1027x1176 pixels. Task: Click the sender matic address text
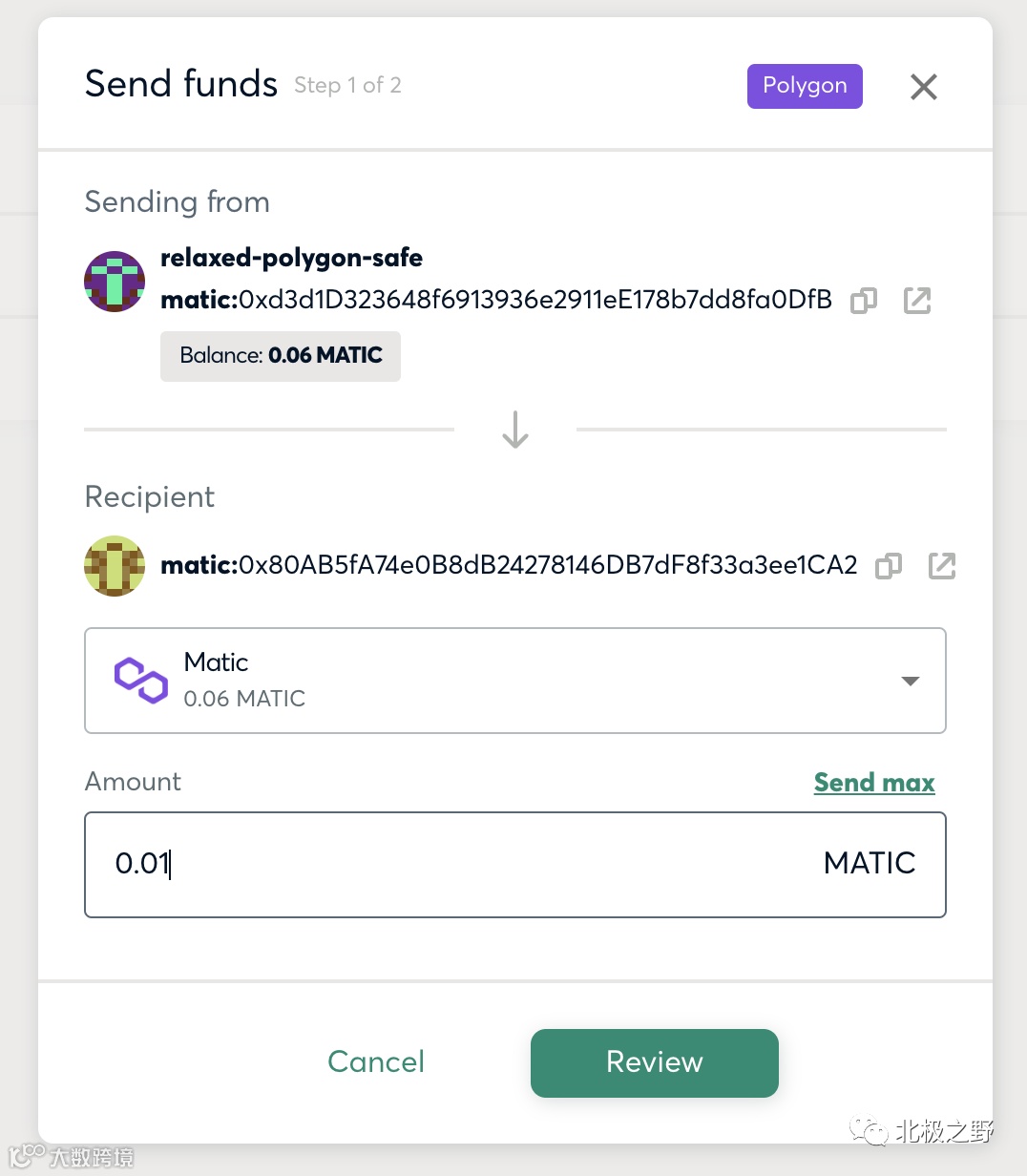pyautogui.click(x=496, y=301)
